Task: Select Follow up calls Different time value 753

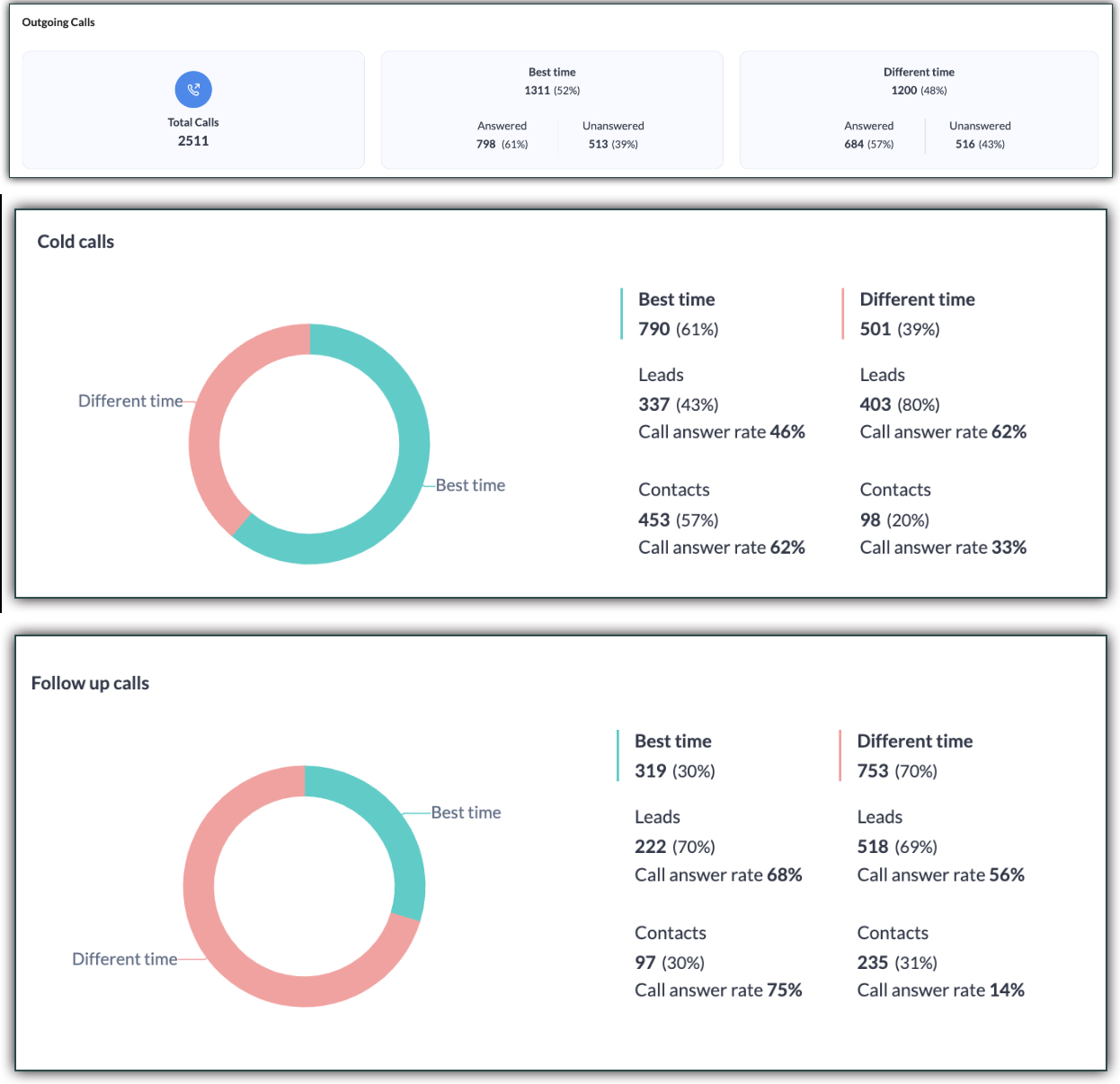Action: click(x=873, y=771)
